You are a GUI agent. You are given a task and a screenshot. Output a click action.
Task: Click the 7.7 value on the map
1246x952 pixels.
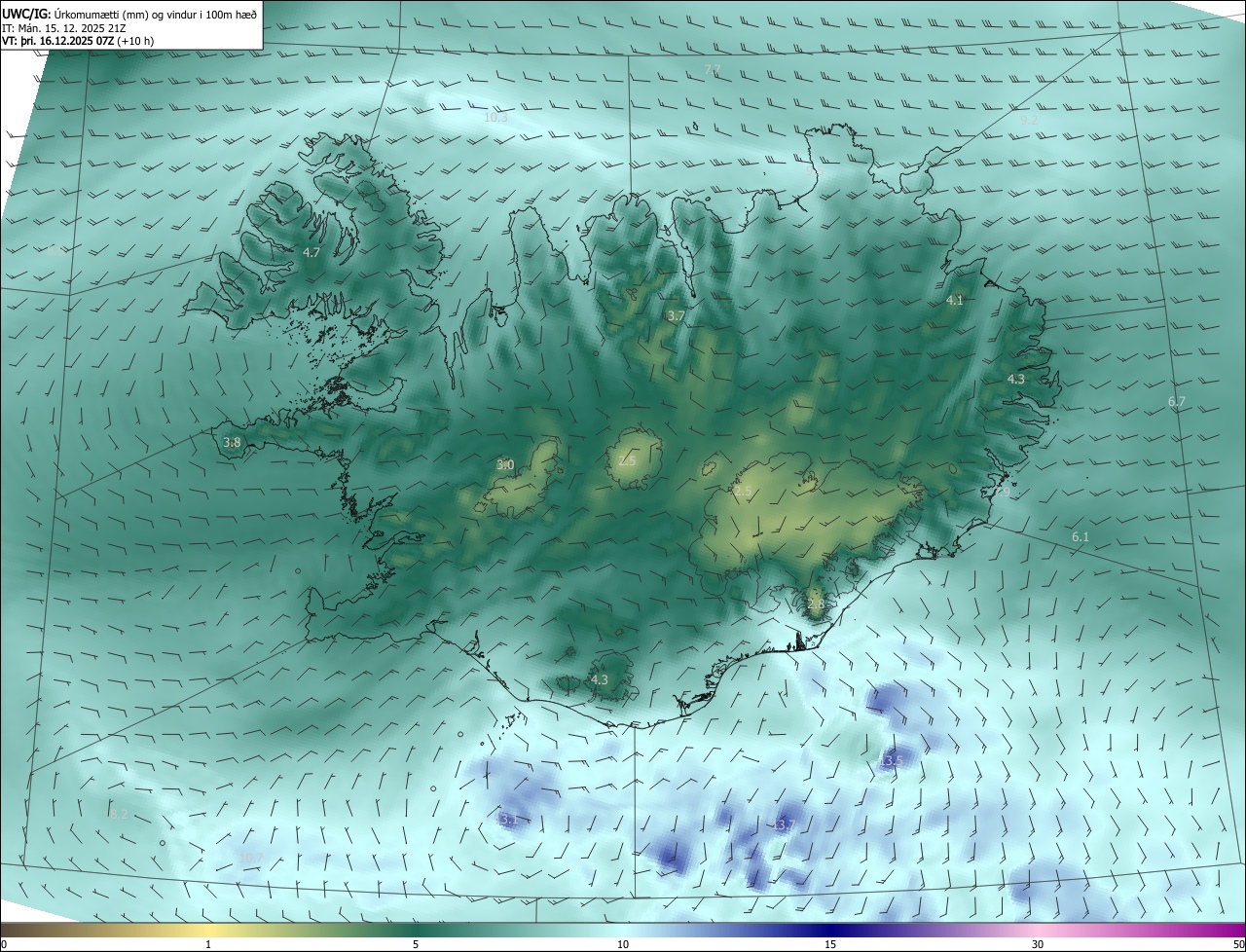point(713,69)
